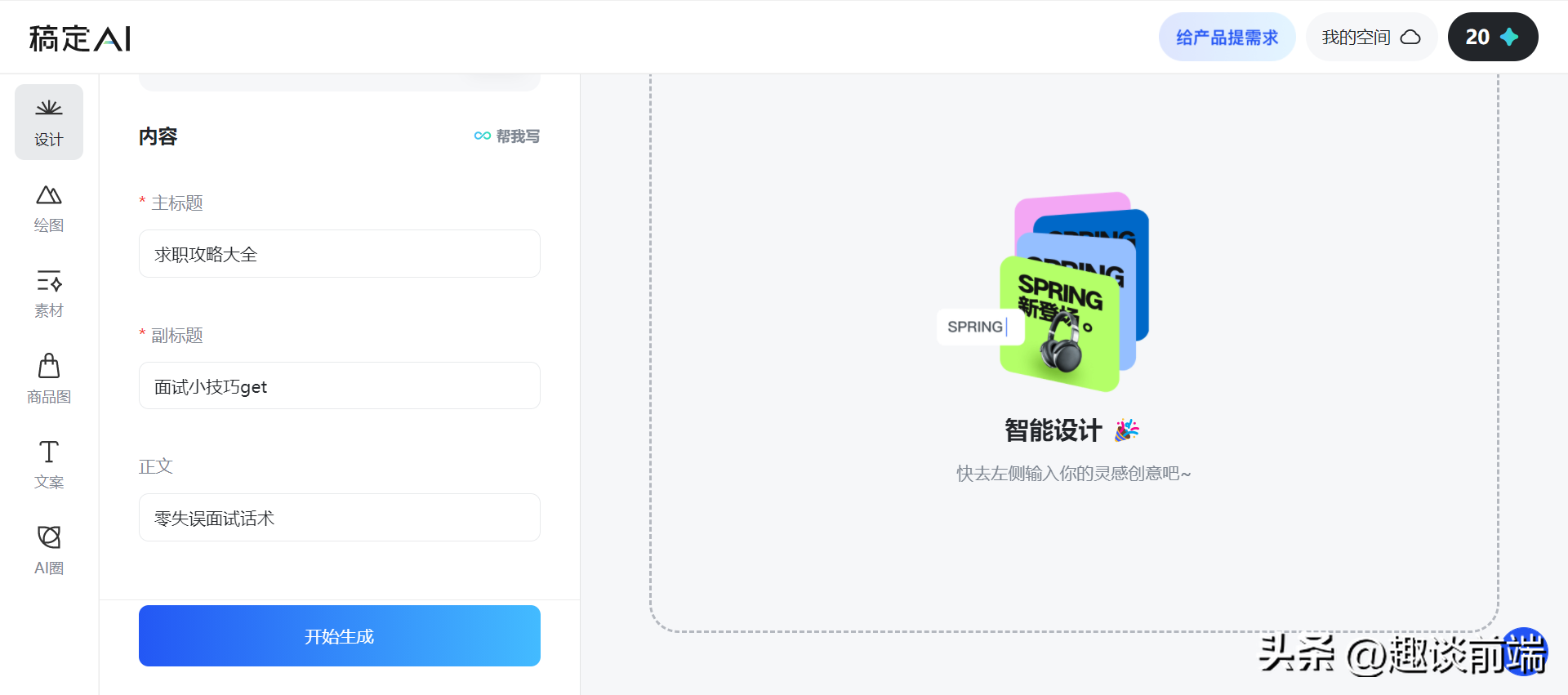Focus the 正文 field containing 零失误面试话术
Screen dimensions: 1568x695
point(340,517)
